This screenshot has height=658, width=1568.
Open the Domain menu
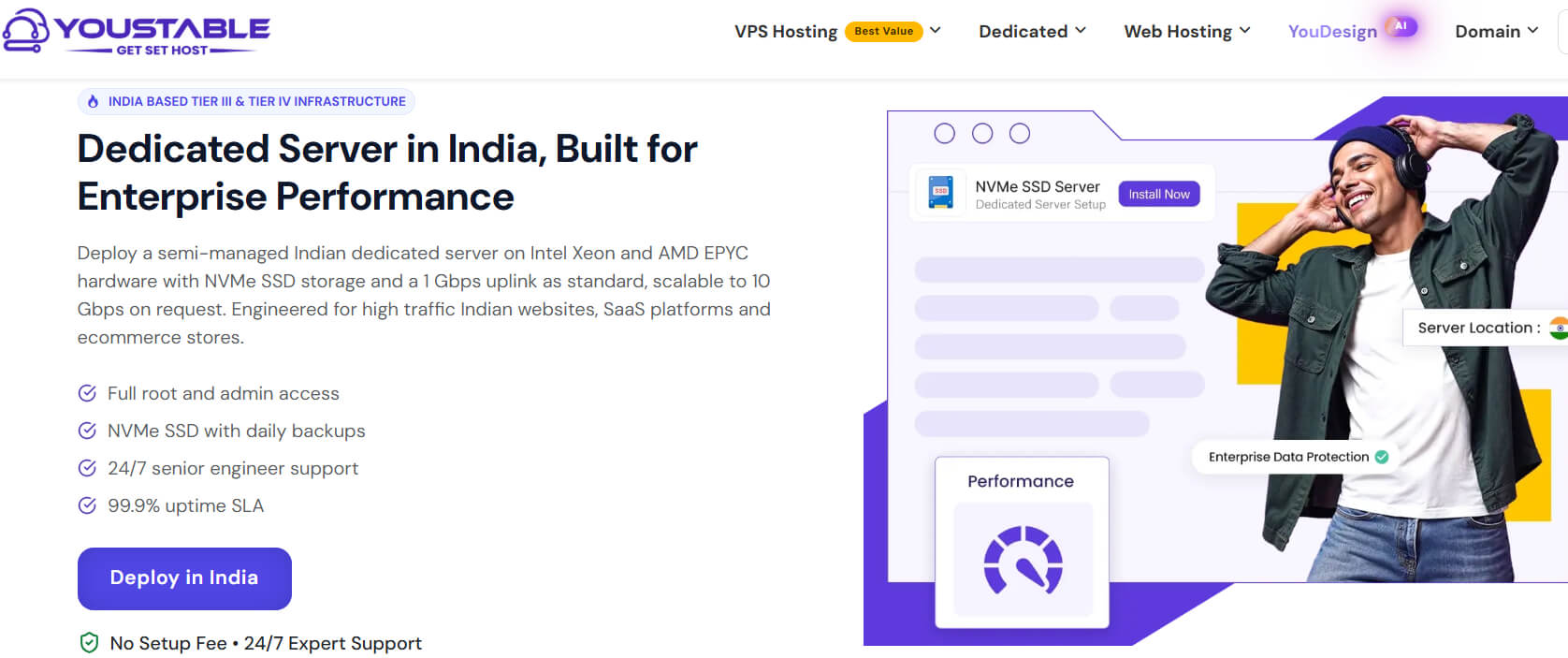[1488, 32]
